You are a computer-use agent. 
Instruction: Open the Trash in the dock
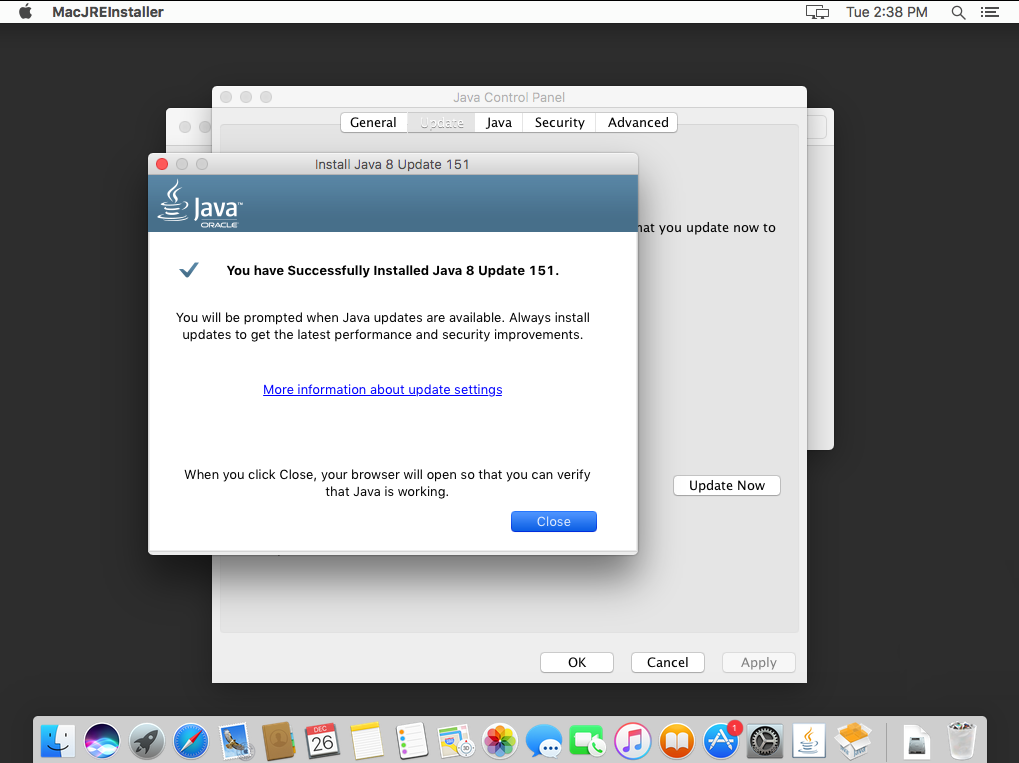[960, 741]
